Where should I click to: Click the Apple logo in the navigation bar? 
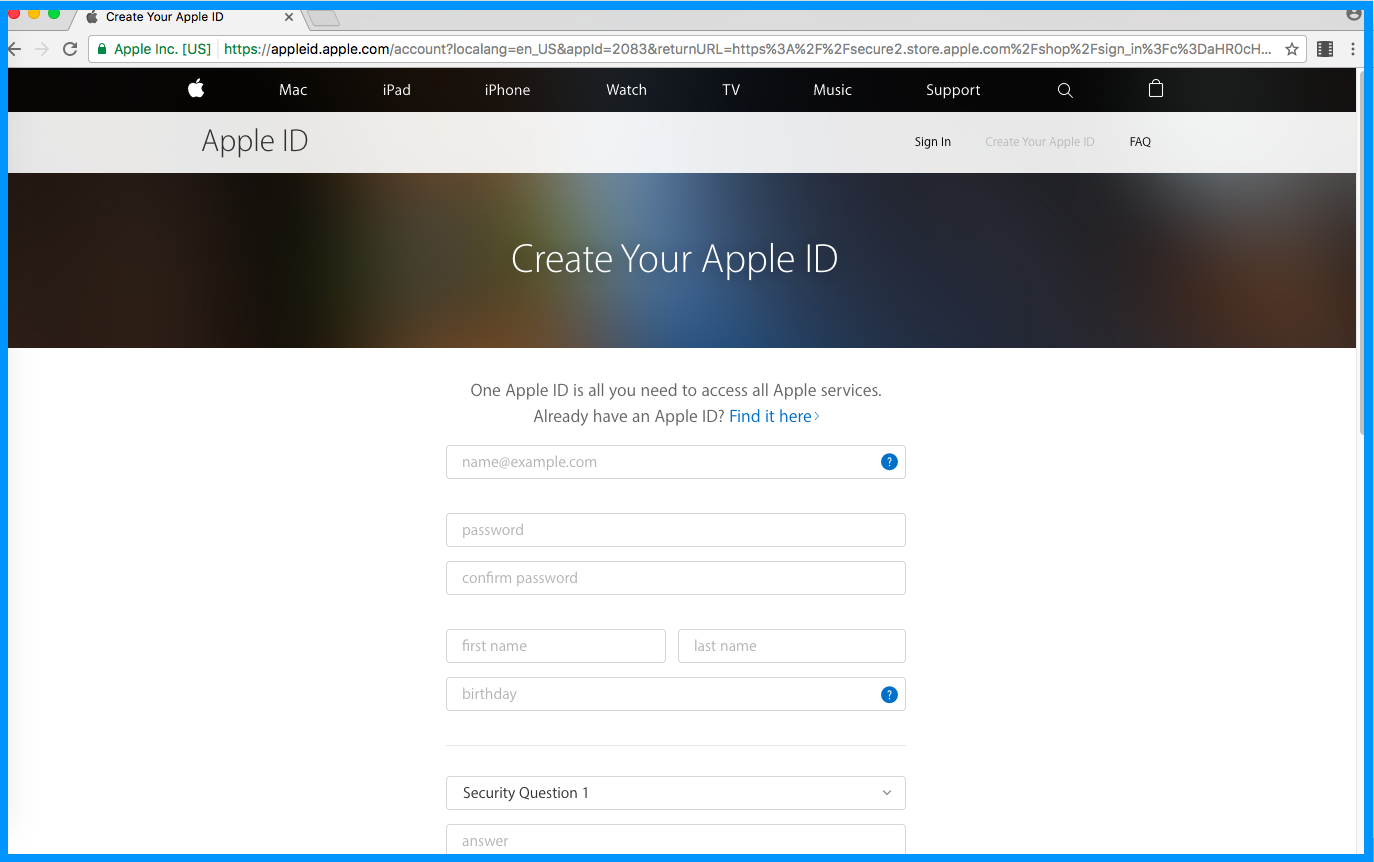point(196,89)
